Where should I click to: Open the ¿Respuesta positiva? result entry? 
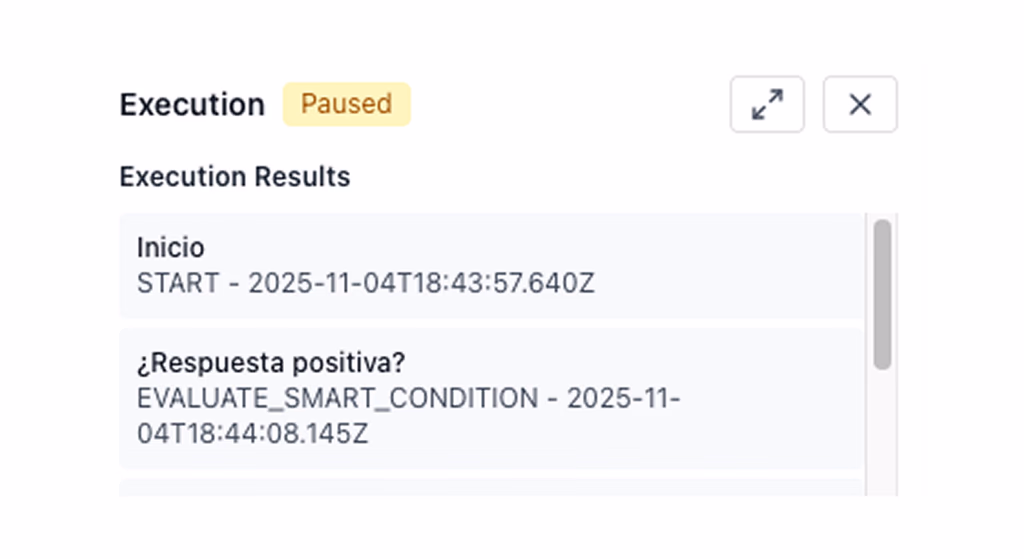[x=490, y=398]
